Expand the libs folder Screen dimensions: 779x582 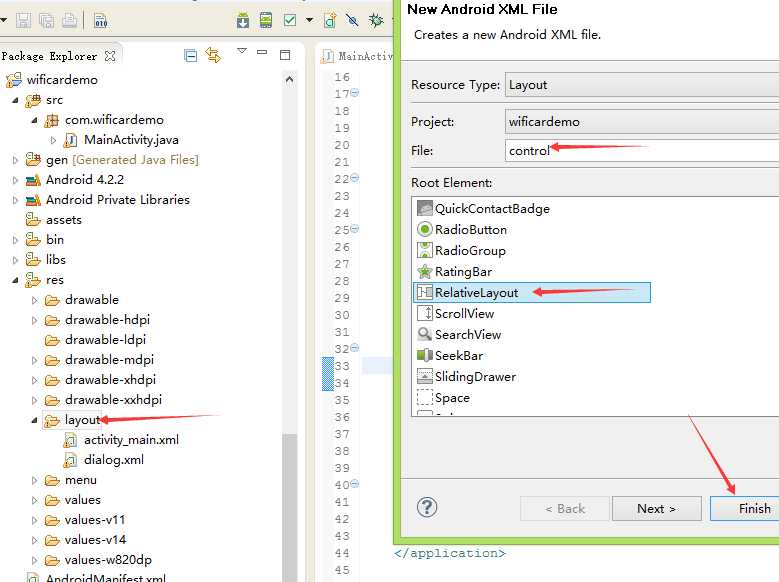pyautogui.click(x=15, y=260)
